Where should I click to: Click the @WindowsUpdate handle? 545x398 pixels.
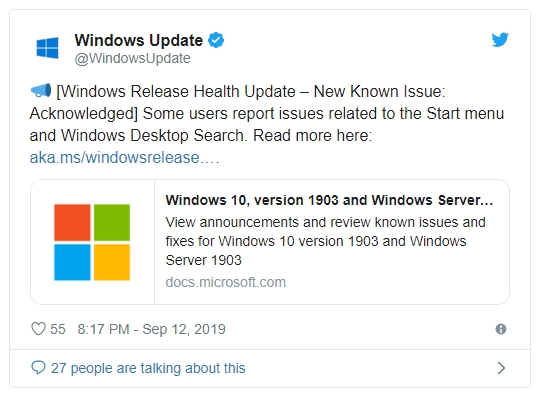pos(132,58)
